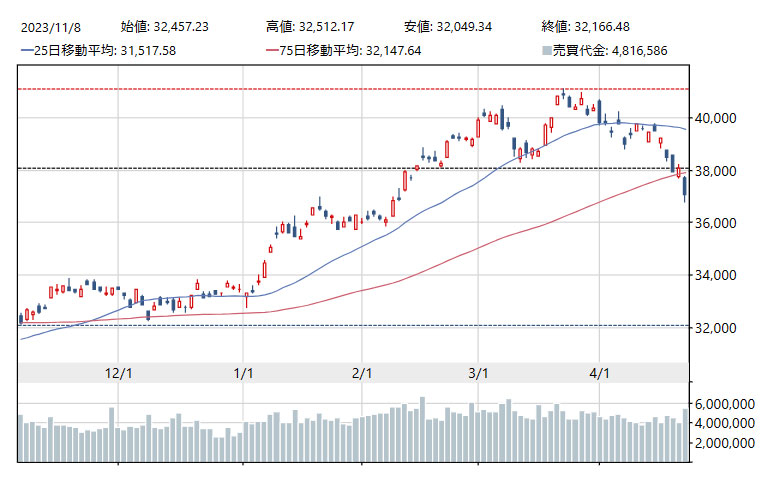The image size is (765, 488).
Task: Click the 安値: 32,049.34 value
Action: pyautogui.click(x=448, y=26)
